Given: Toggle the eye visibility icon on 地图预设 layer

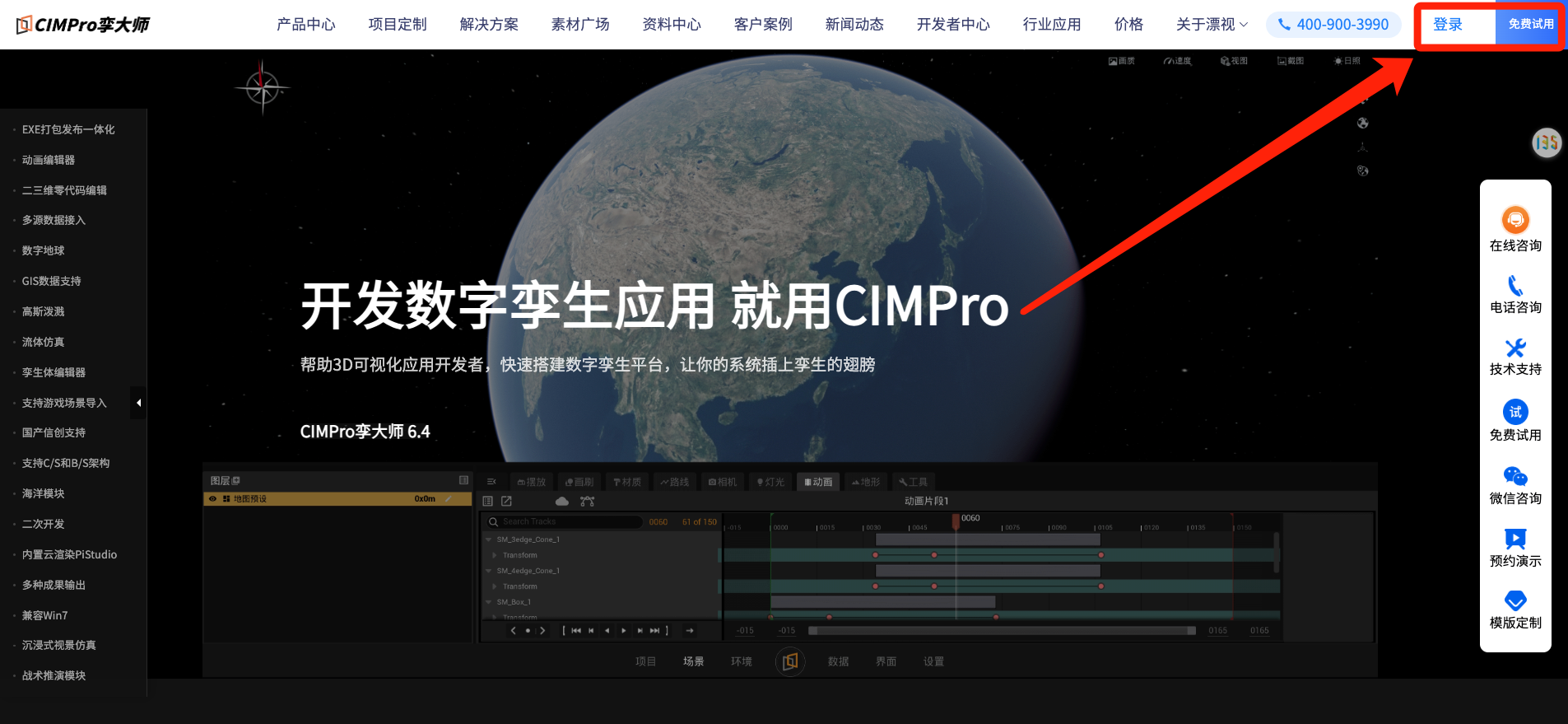Looking at the screenshot, I should pyautogui.click(x=212, y=499).
